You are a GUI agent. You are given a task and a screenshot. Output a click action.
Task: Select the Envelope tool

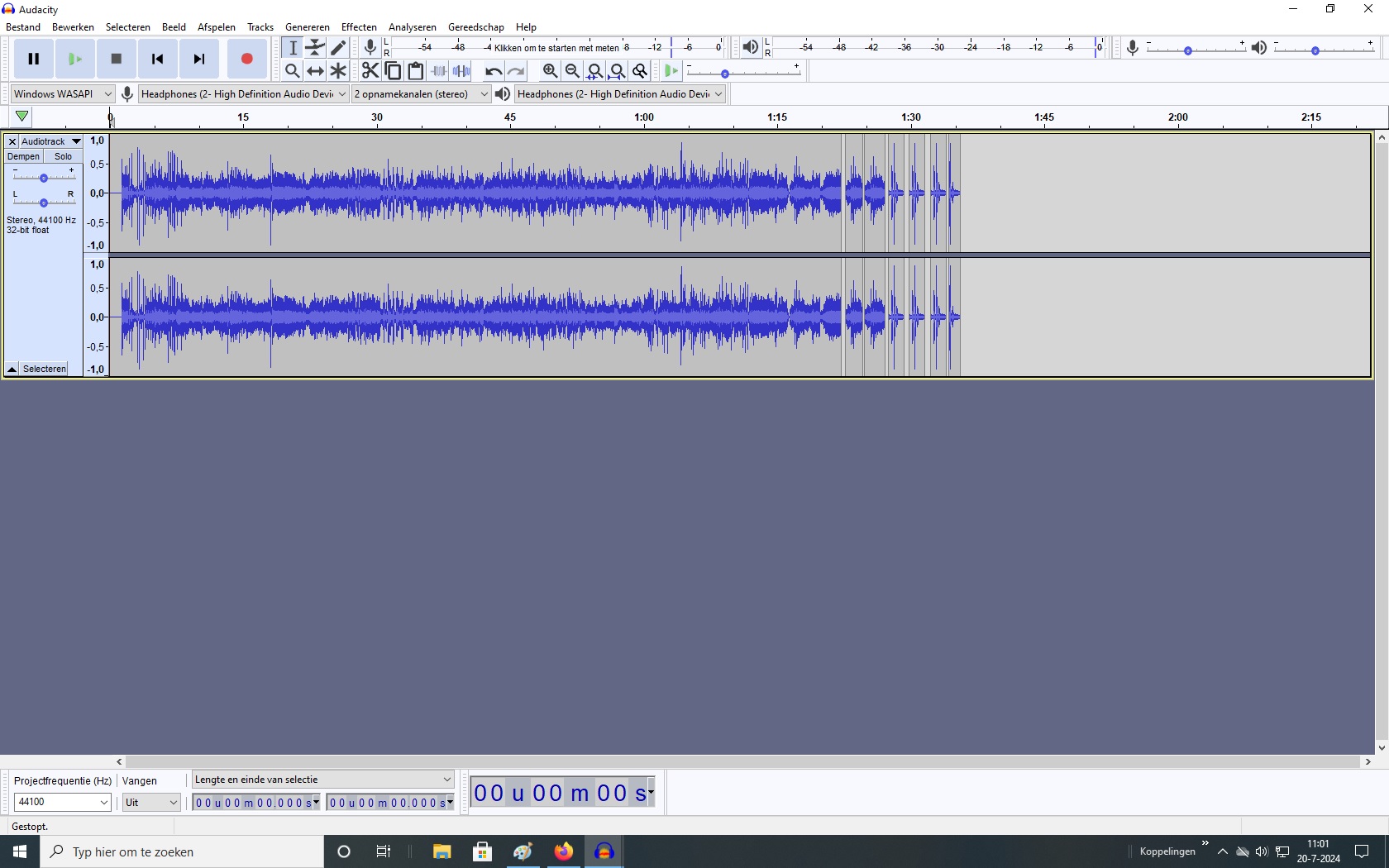point(315,48)
